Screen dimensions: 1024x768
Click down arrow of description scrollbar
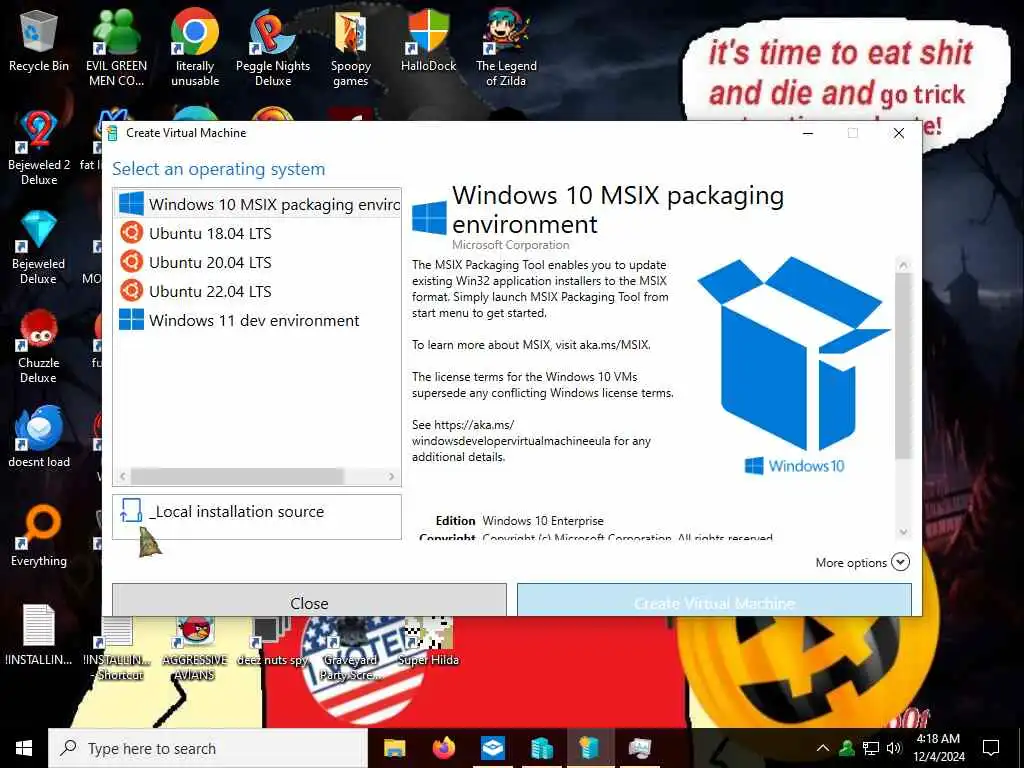point(903,532)
